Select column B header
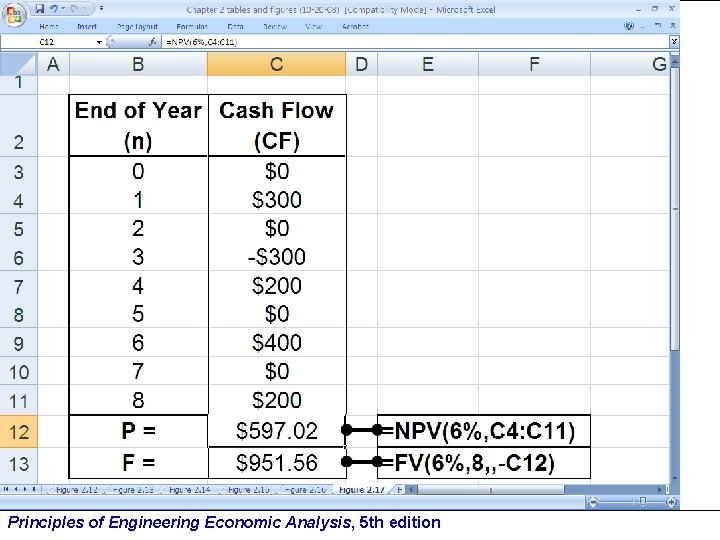 tap(138, 64)
